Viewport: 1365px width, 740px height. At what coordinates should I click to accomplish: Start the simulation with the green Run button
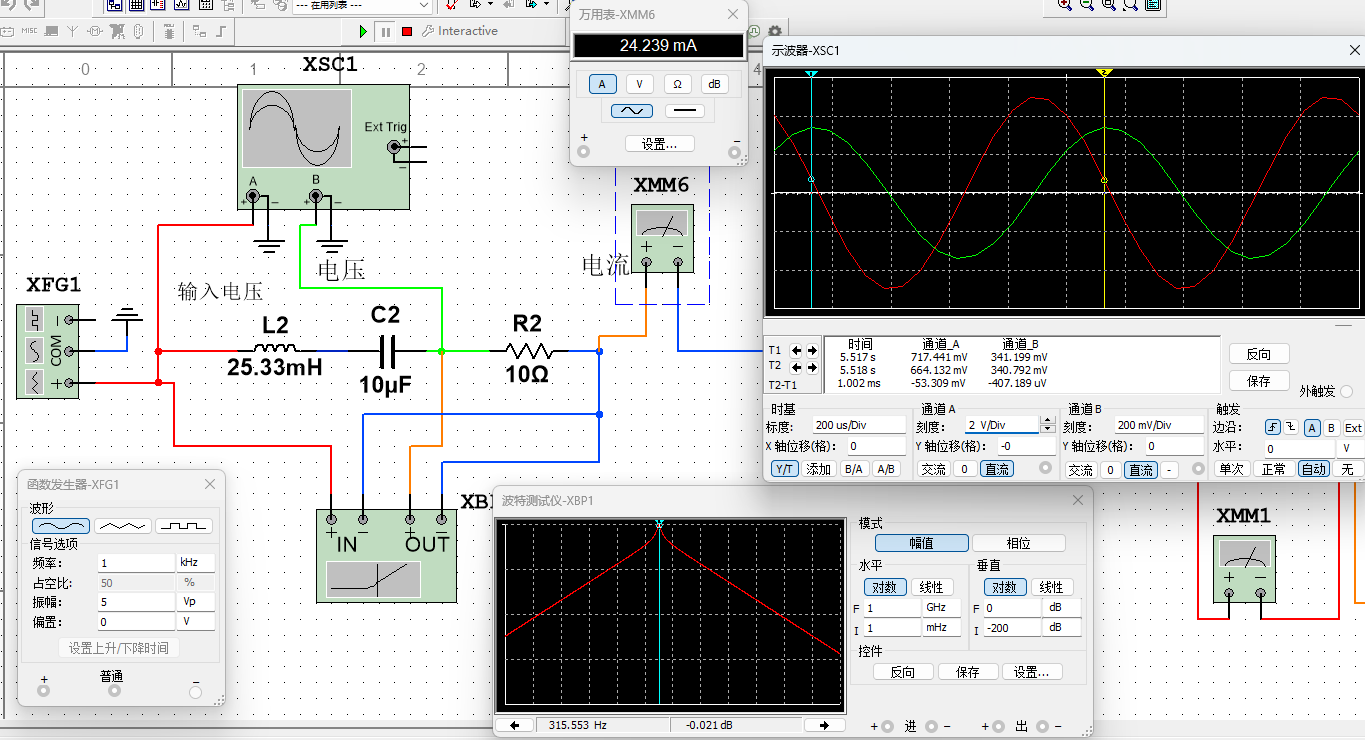click(363, 31)
